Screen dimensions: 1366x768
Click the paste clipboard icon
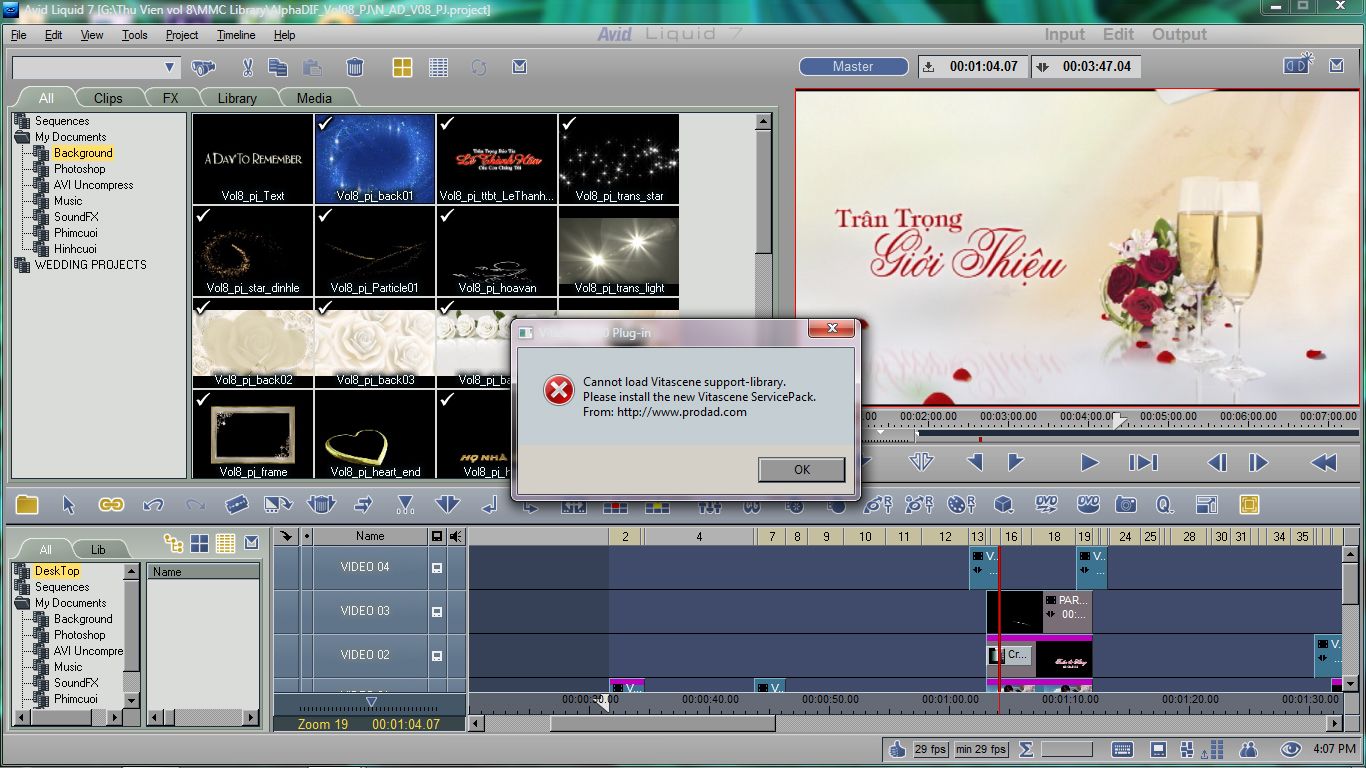click(x=312, y=68)
